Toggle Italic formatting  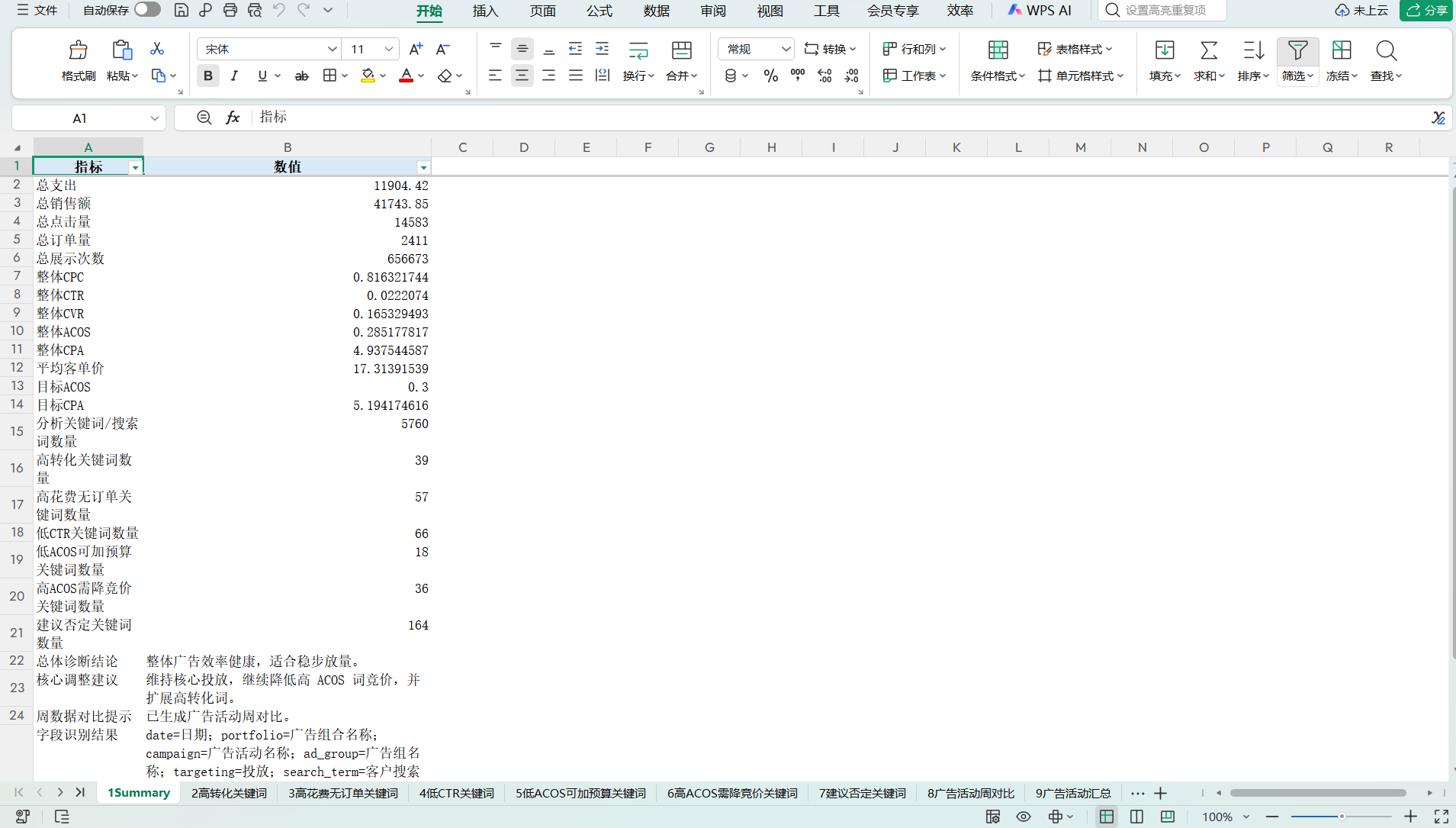click(x=234, y=76)
